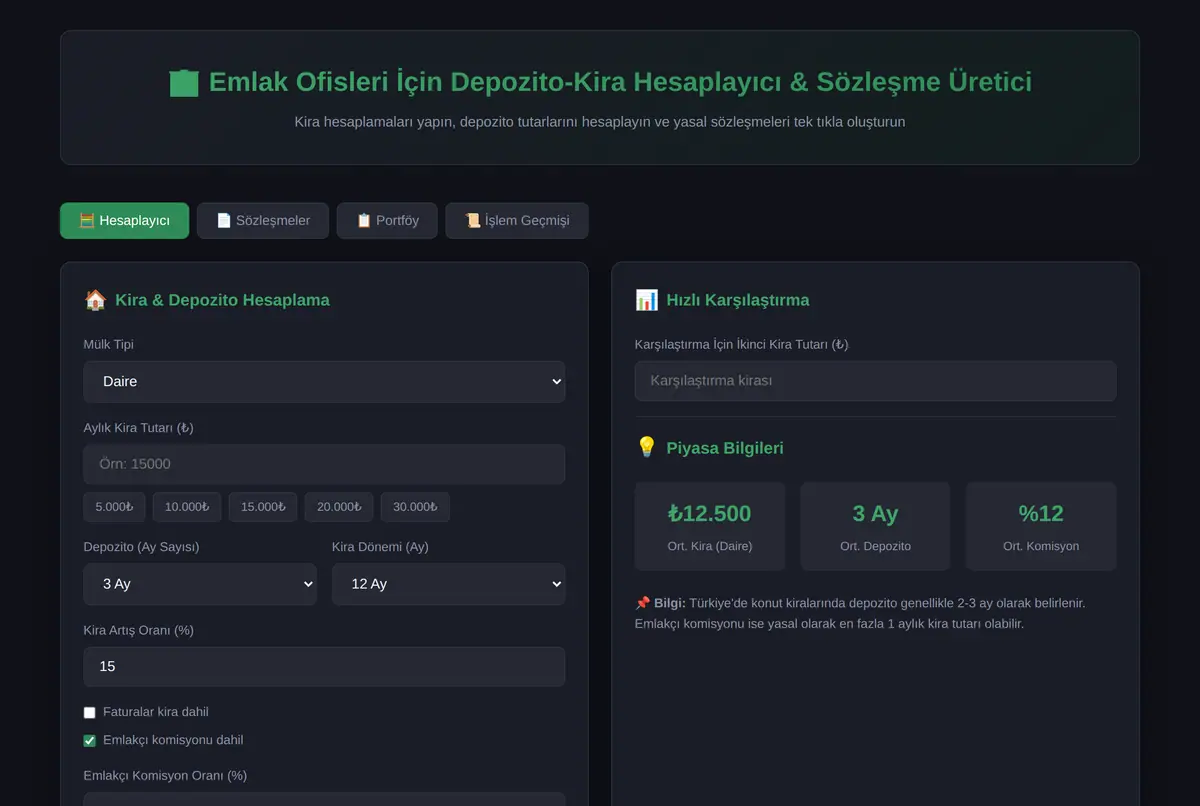Click the lightbulb icon beside Piyasa Bilgileri

tap(646, 448)
